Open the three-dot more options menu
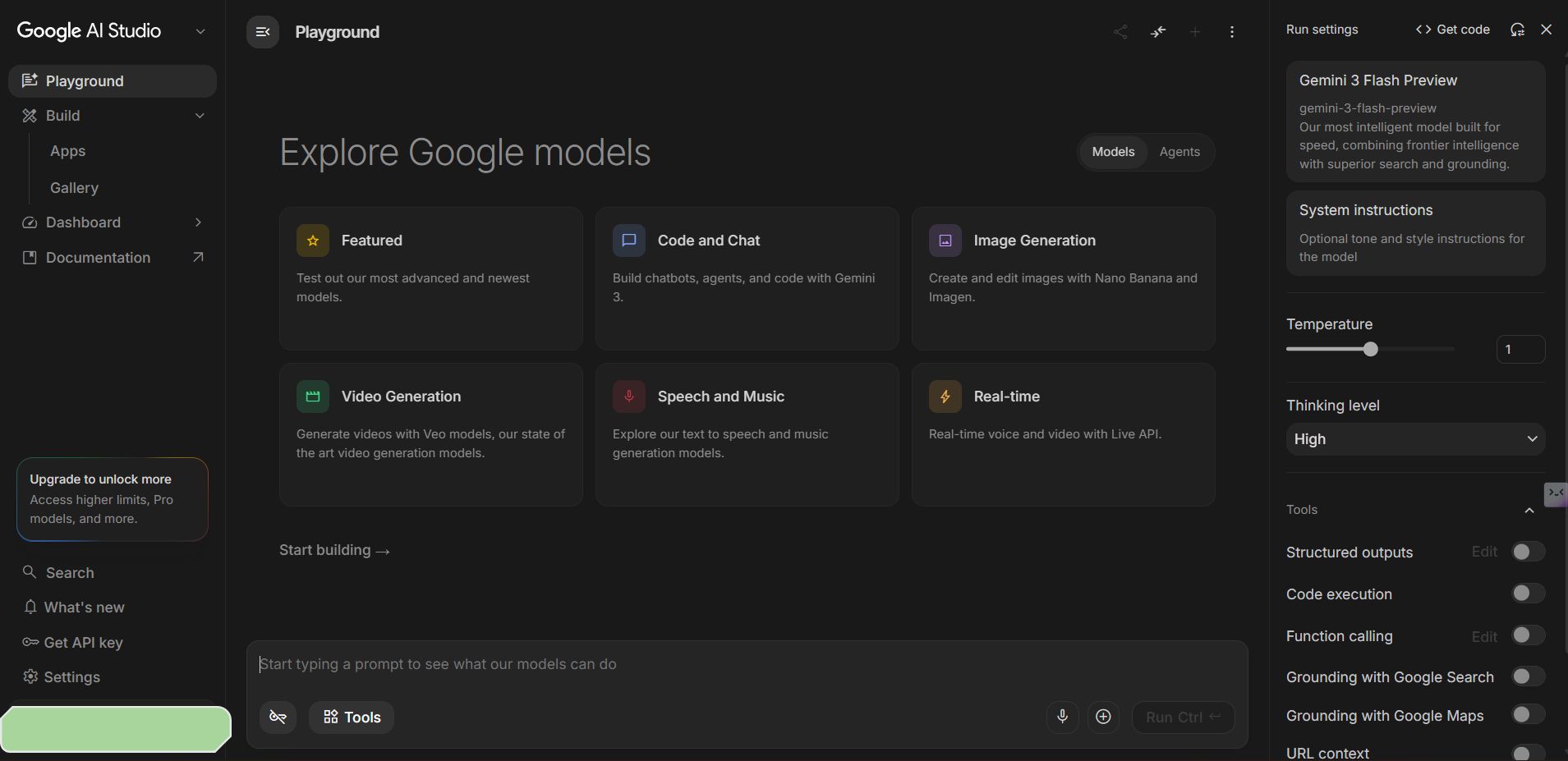 [1232, 32]
